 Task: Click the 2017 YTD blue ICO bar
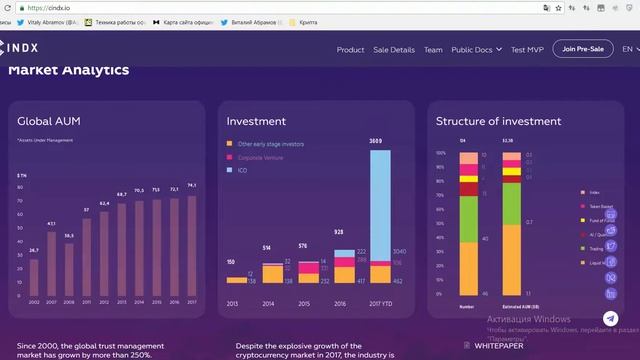pos(380,205)
